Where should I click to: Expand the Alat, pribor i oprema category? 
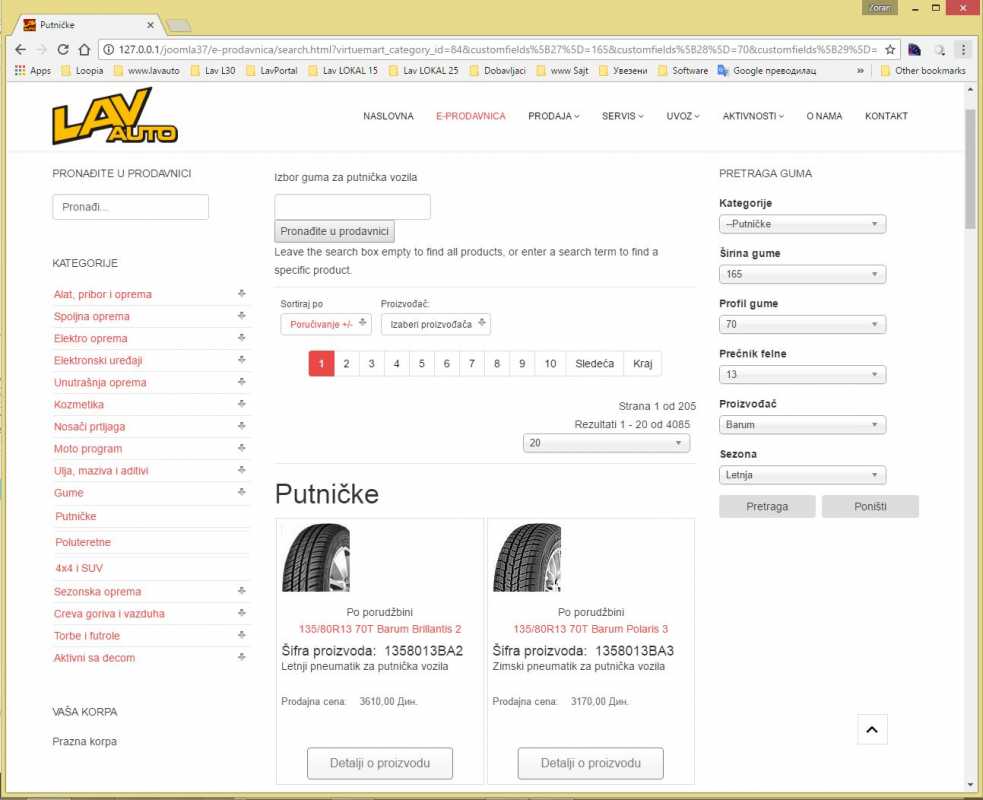[241, 293]
